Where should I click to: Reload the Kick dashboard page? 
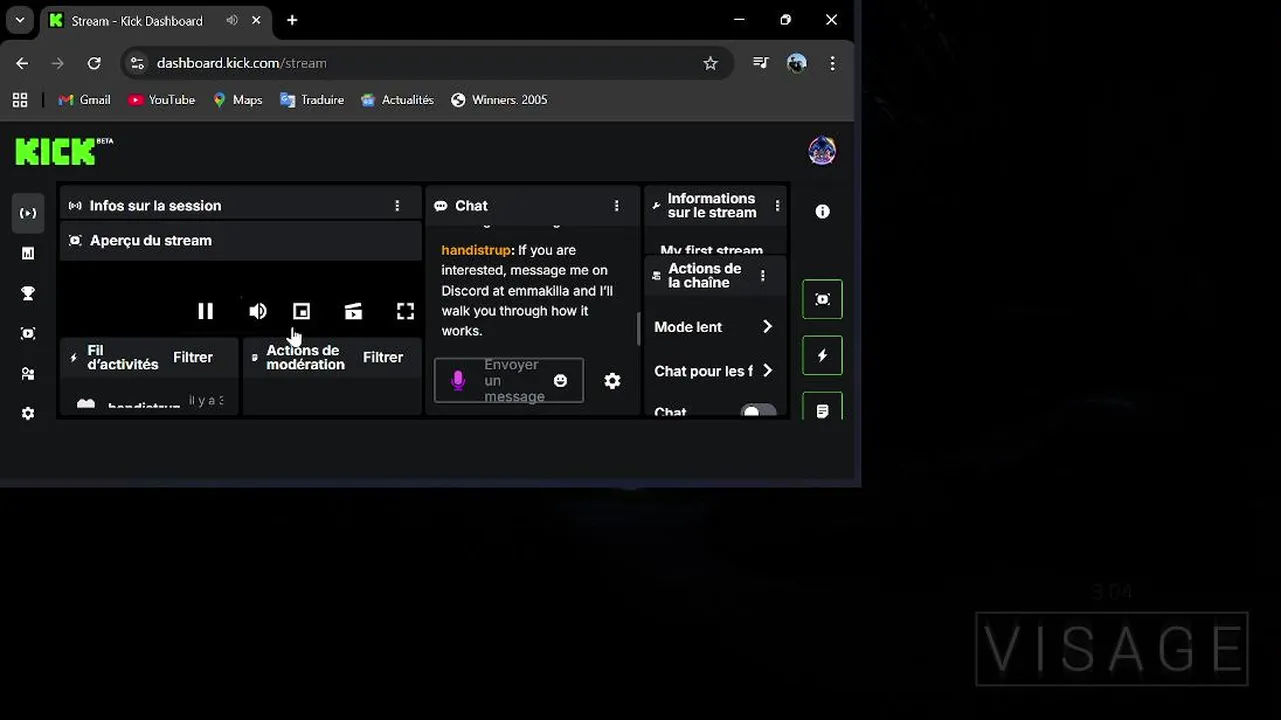click(94, 63)
